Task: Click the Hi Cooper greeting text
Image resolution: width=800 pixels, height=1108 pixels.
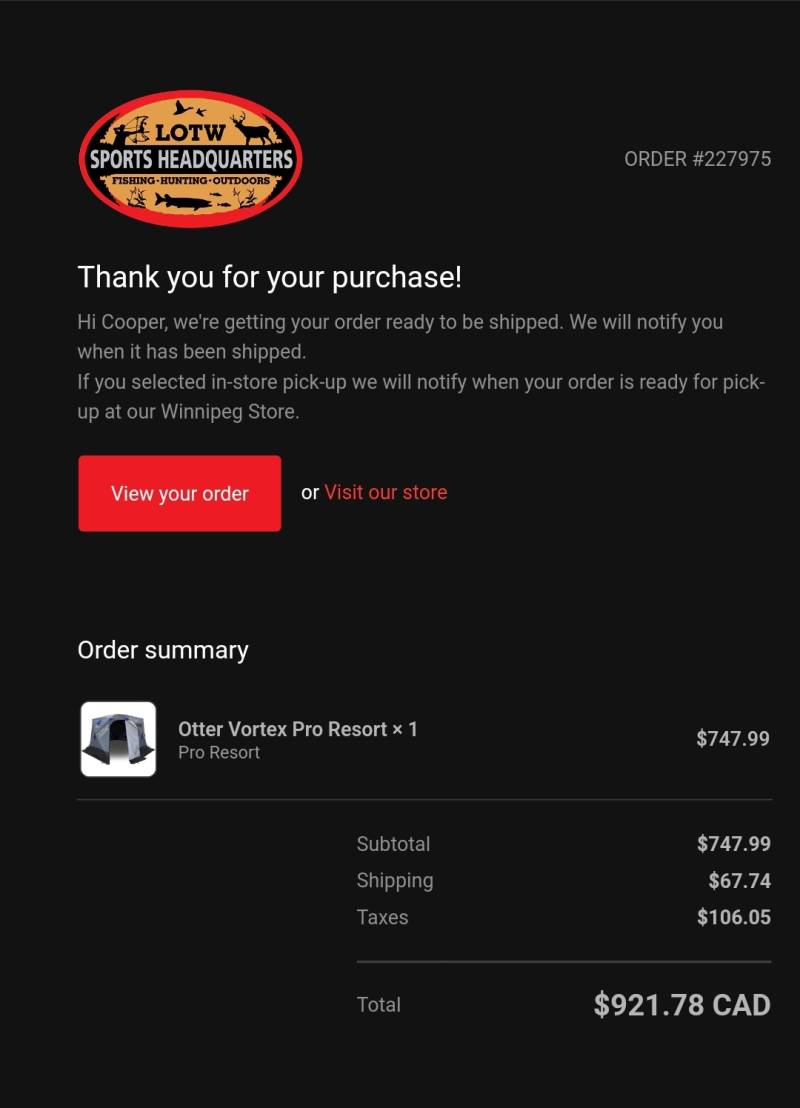Action: (400, 336)
